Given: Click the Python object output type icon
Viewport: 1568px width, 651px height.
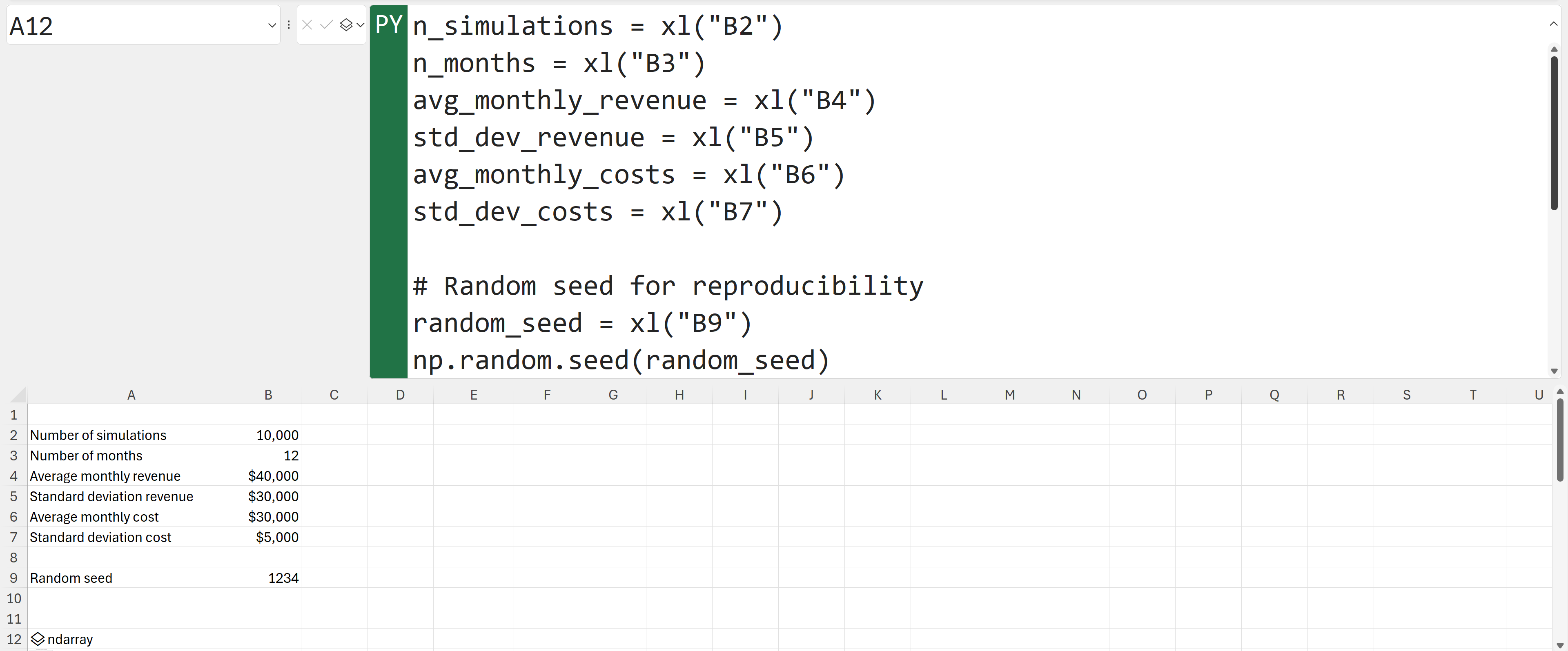Looking at the screenshot, I should 346,25.
